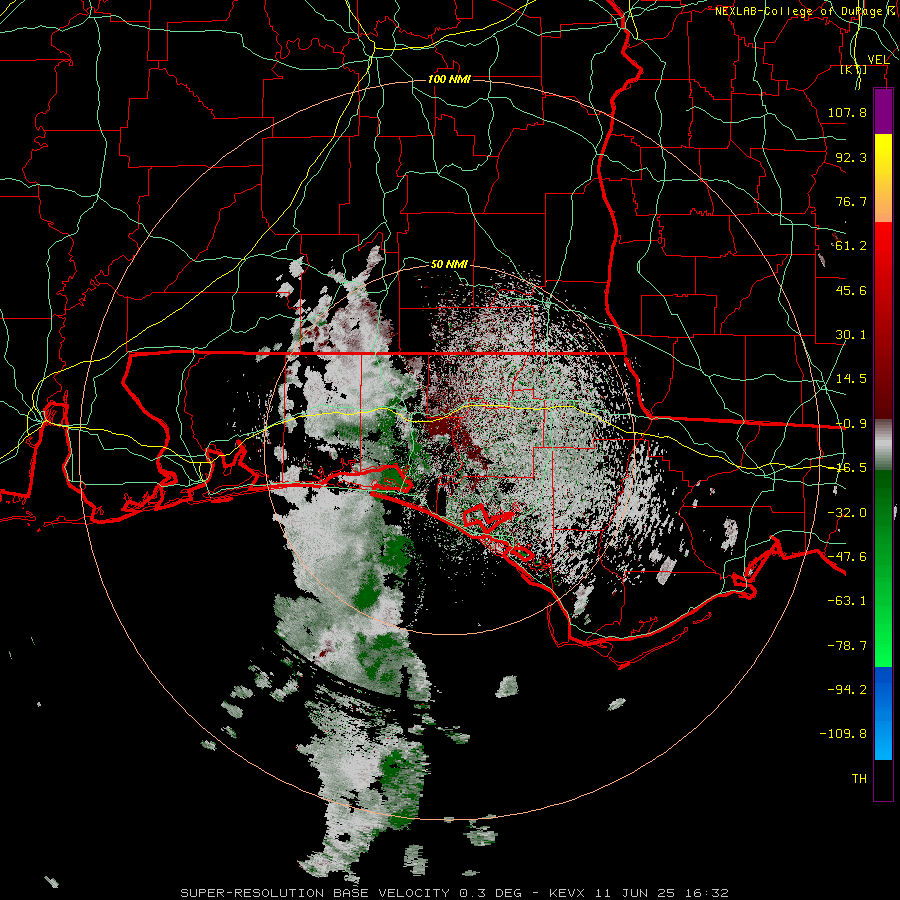Click the VEL legend title

click(878, 59)
